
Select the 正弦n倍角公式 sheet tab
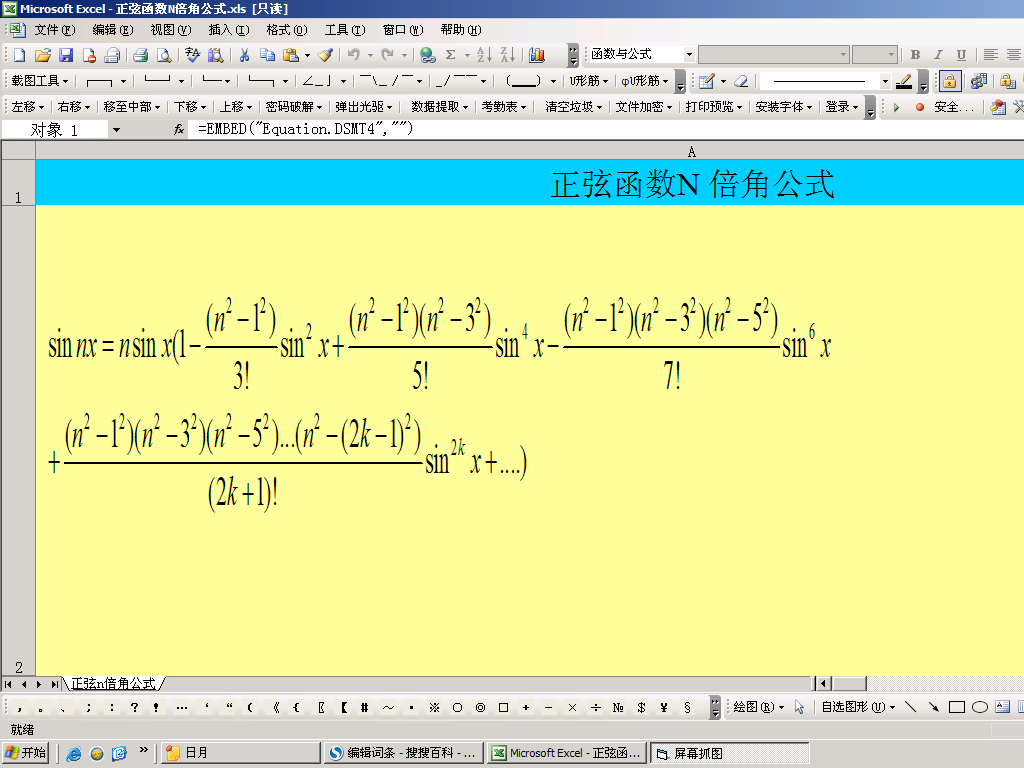tap(113, 684)
